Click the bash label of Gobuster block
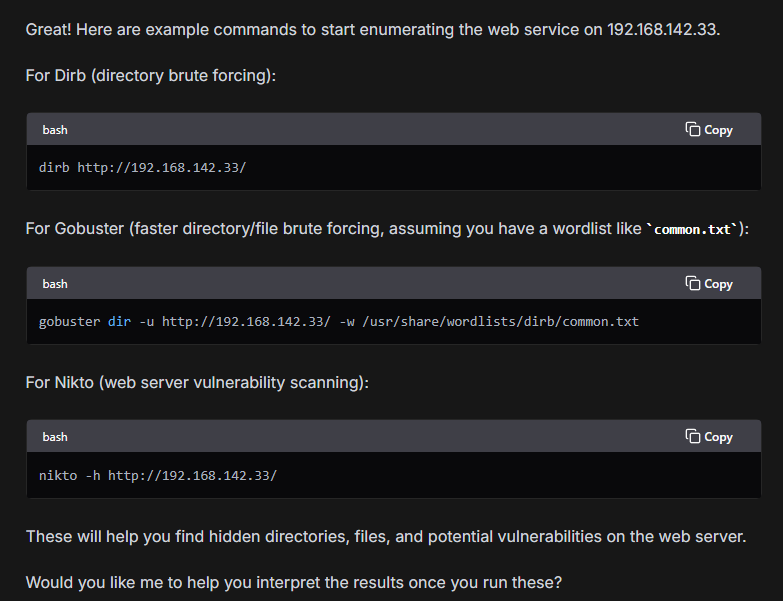 (55, 284)
